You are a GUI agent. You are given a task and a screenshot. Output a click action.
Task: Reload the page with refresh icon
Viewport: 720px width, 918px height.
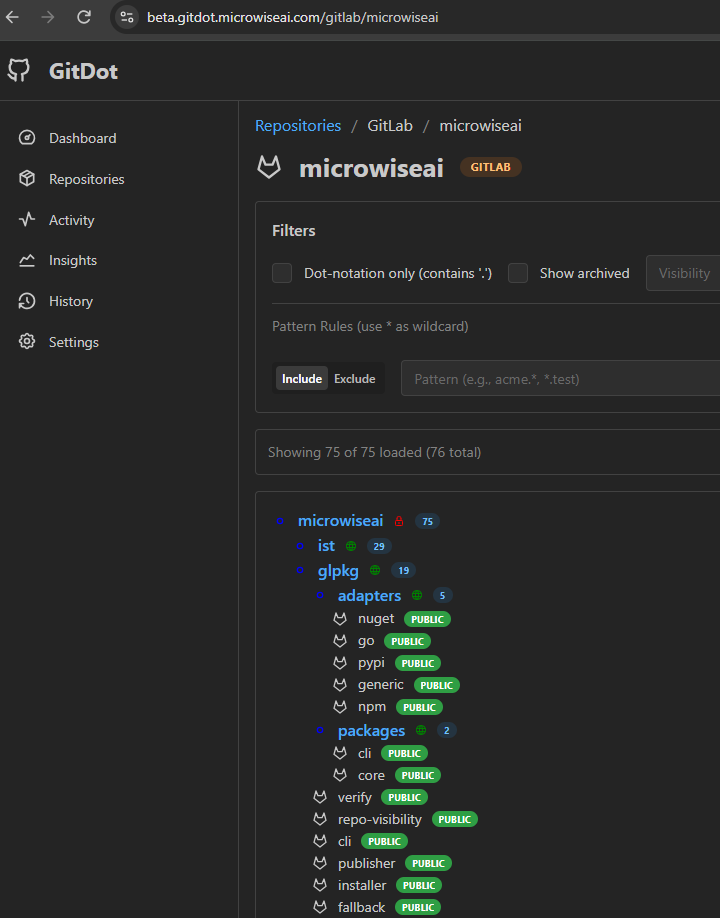(x=84, y=17)
